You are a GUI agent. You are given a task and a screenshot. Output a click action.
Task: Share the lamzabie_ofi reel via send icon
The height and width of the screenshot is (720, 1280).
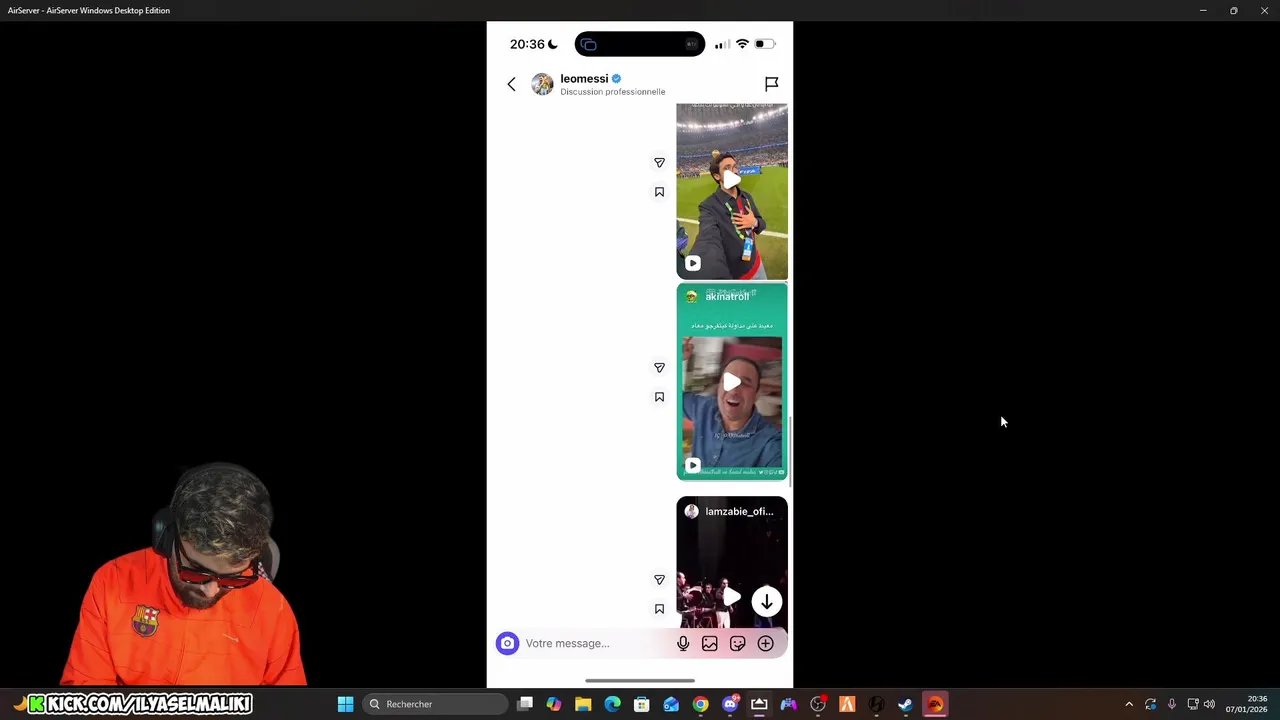click(x=659, y=579)
